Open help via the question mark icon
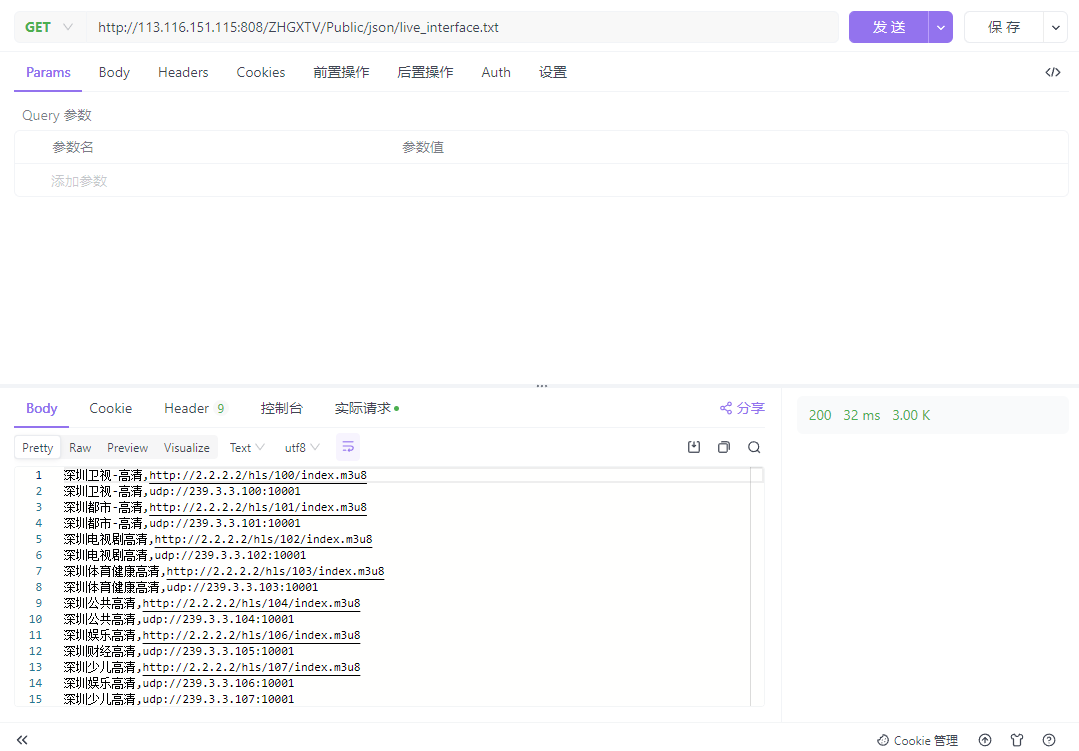Screen dimensions: 1079x751 pyautogui.click(x=1048, y=740)
